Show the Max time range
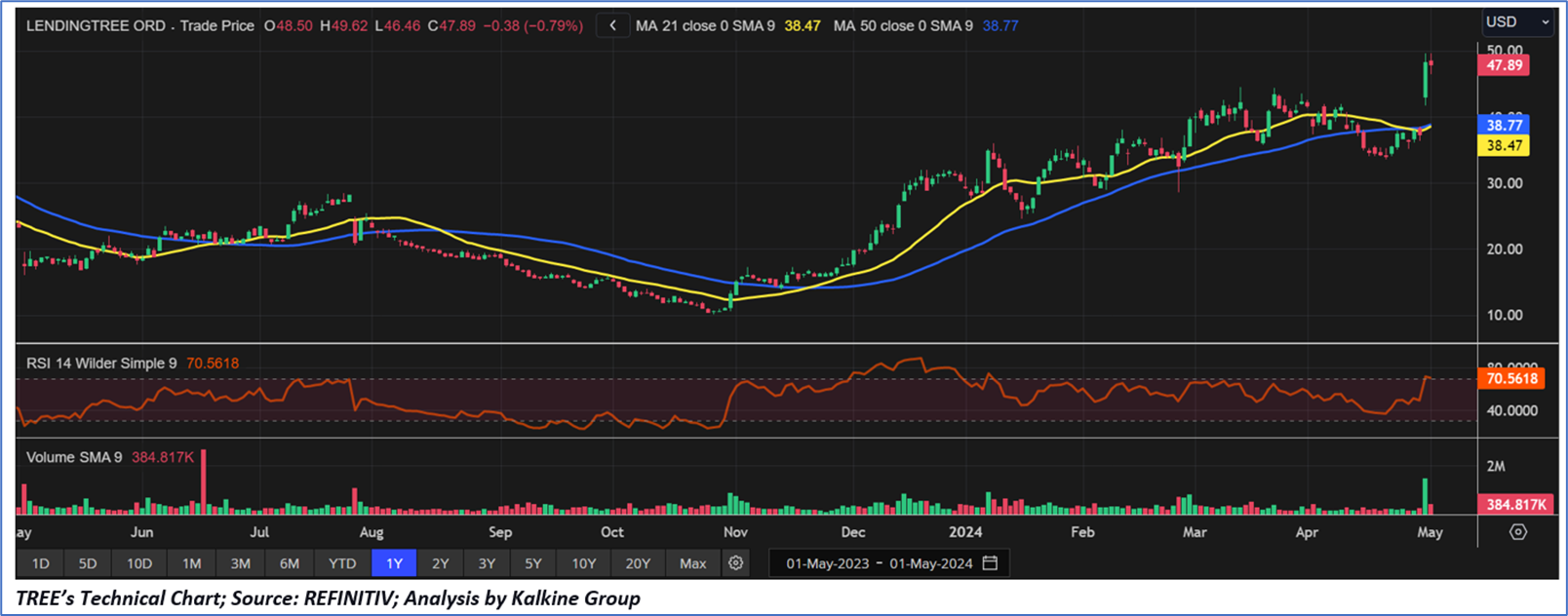The width and height of the screenshot is (1568, 616). click(693, 563)
